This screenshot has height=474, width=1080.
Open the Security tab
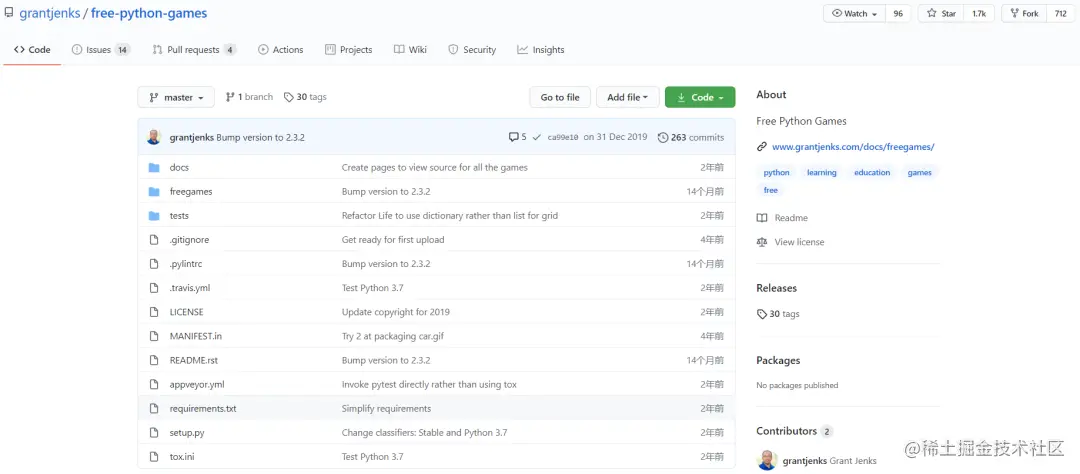click(472, 50)
